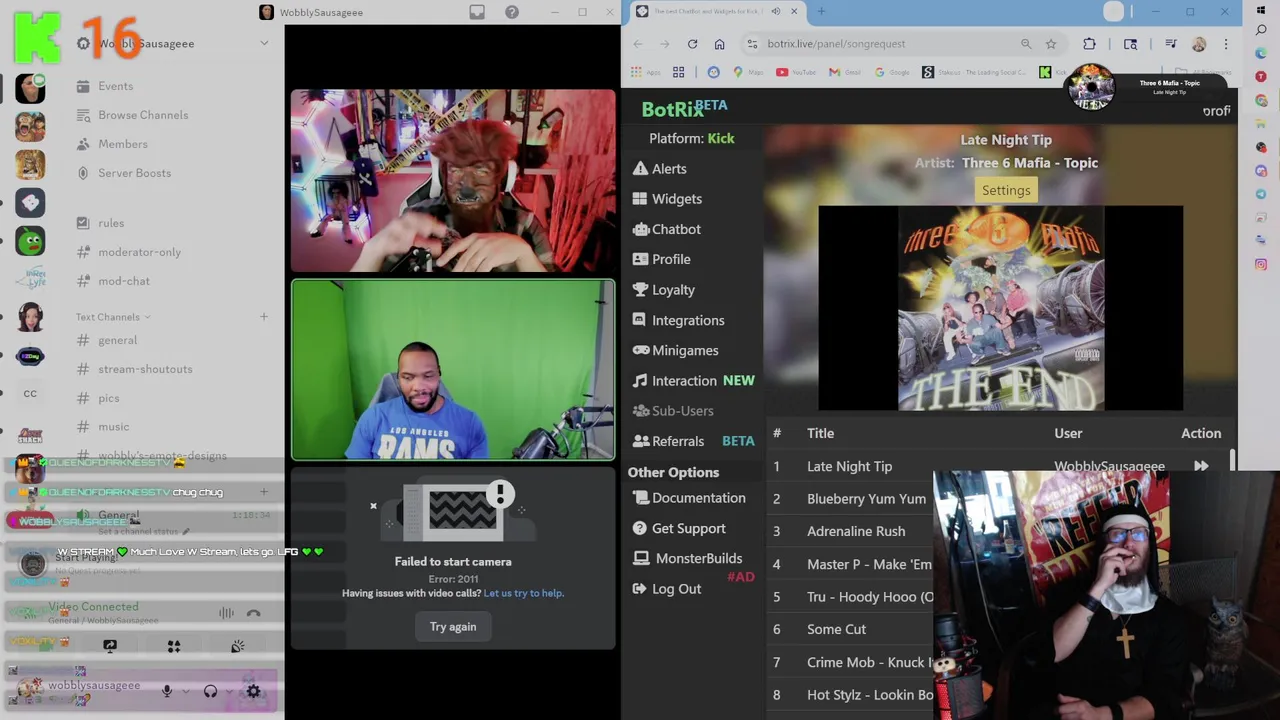Select Late Night Tip in the song table
Viewport: 1280px width, 720px height.
pyautogui.click(x=849, y=466)
